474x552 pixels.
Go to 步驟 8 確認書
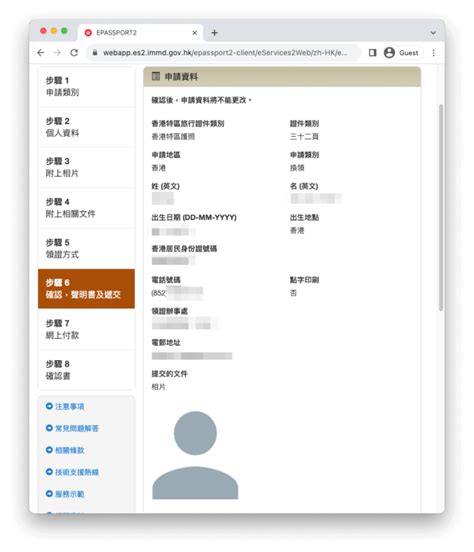(x=86, y=370)
